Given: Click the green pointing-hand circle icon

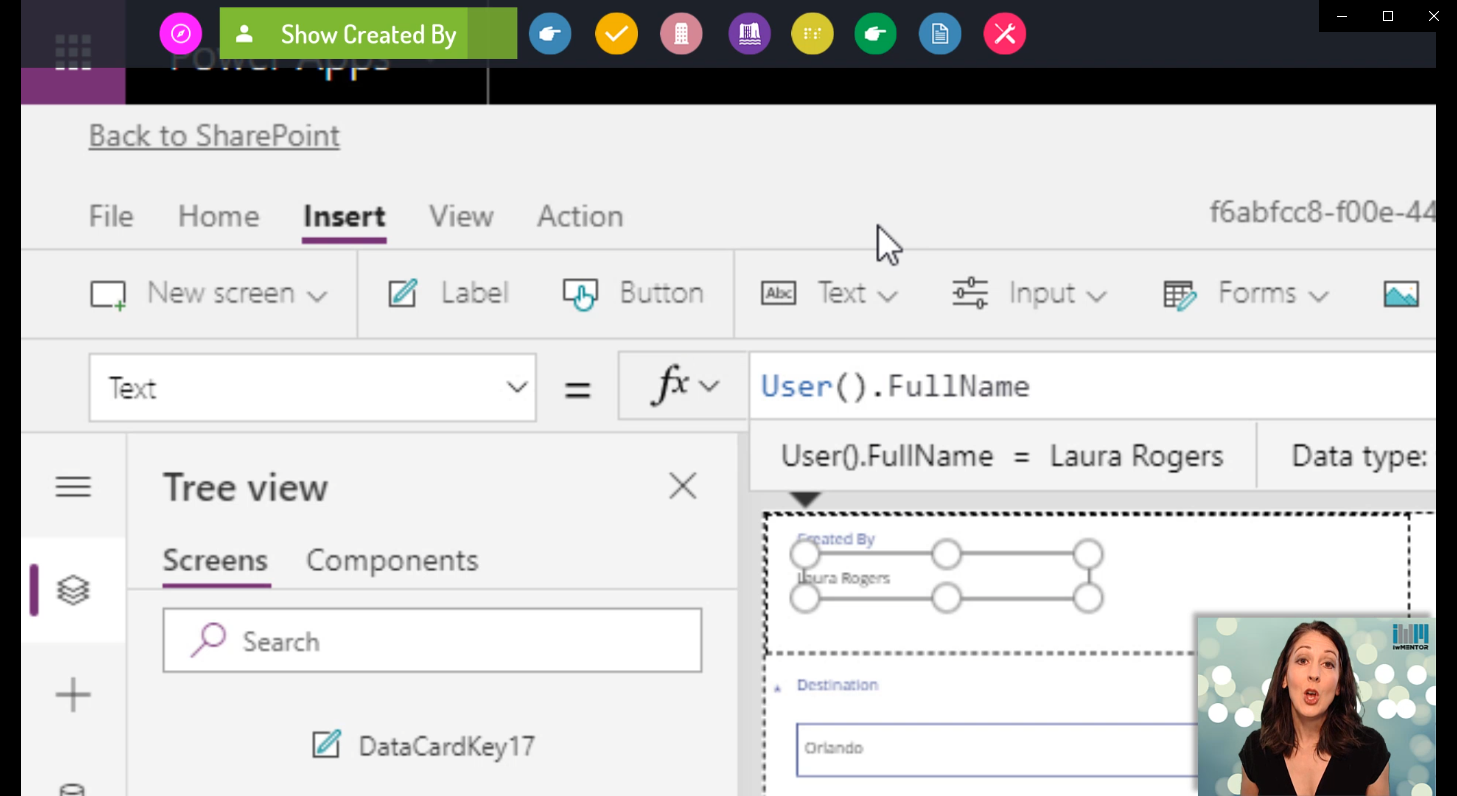Looking at the screenshot, I should click(x=876, y=34).
